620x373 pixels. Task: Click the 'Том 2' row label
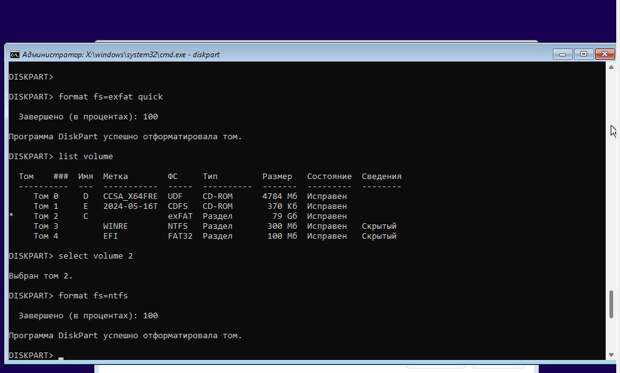coord(46,216)
